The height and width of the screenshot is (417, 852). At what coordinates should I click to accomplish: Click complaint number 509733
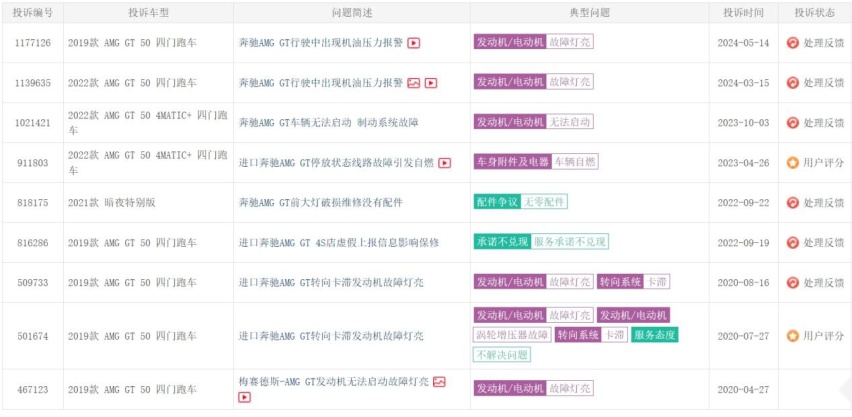(33, 283)
